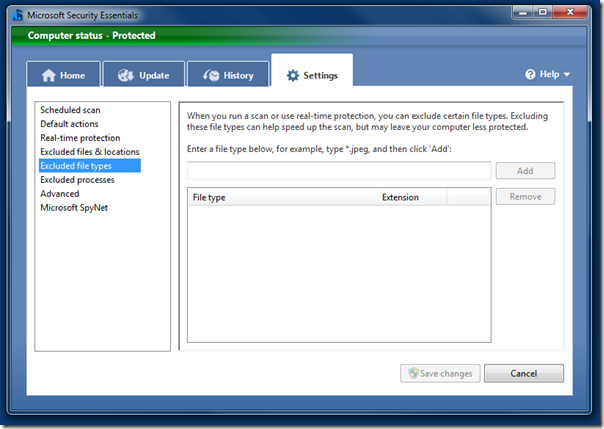Minimize the Security Essentials window
Screen dimensions: 604x429
pyautogui.click(x=523, y=12)
